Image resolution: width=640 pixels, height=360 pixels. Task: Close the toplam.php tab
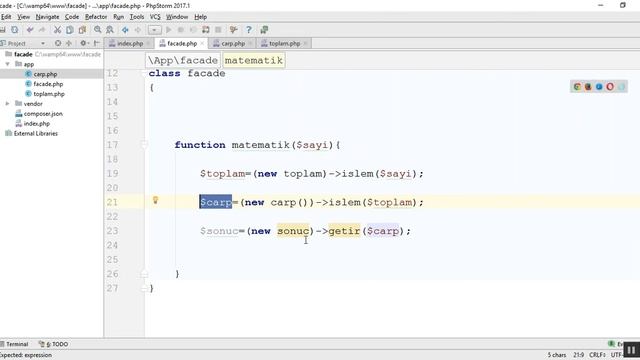pos(305,43)
